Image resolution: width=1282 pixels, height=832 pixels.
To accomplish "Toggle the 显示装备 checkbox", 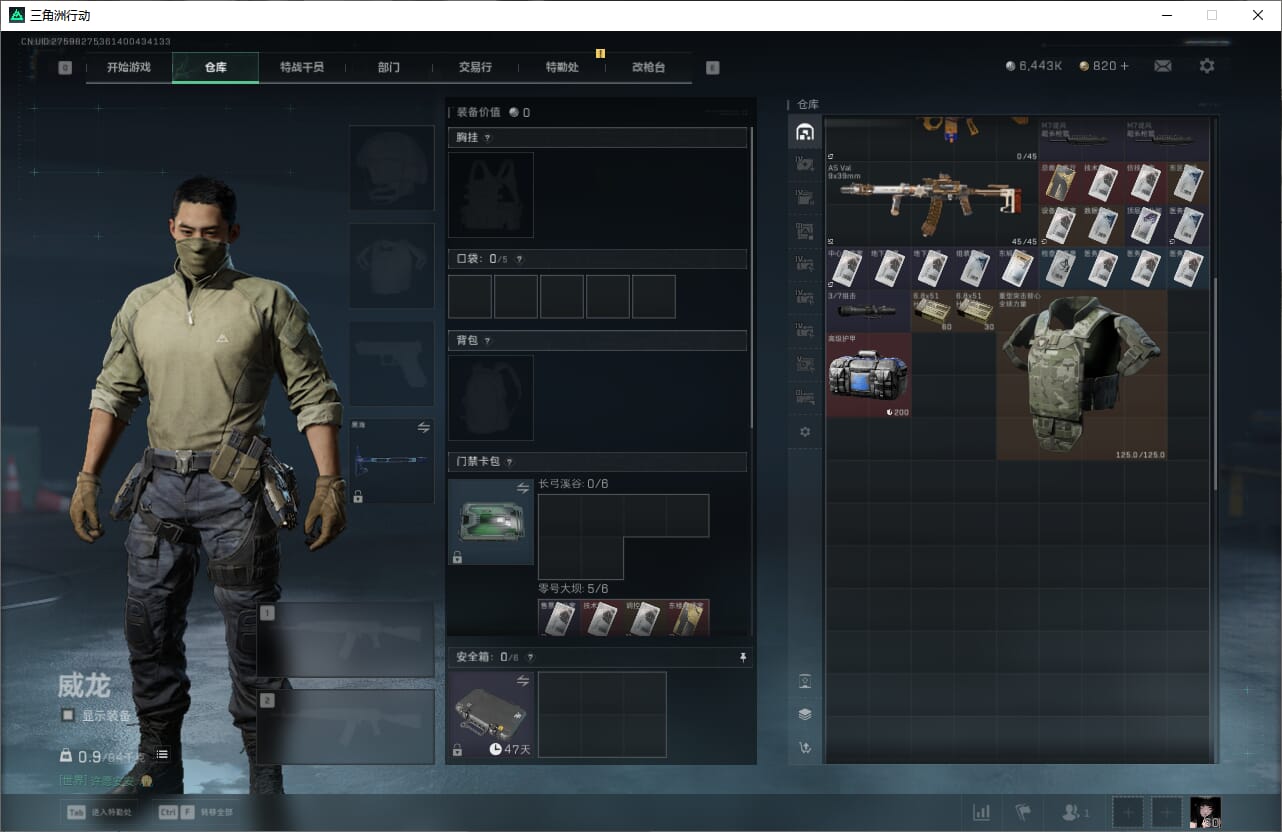I will point(68,715).
